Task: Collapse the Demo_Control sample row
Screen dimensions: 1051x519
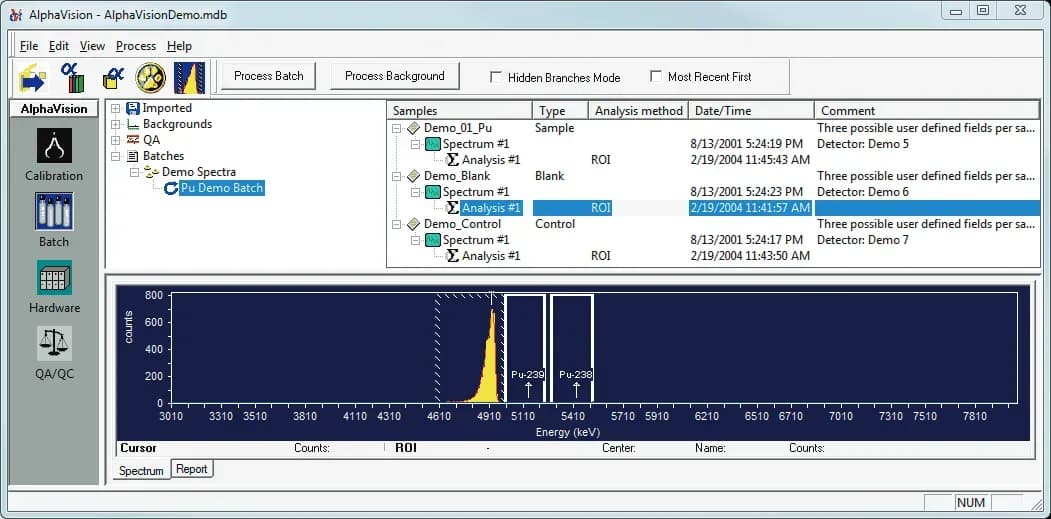Action: click(396, 224)
